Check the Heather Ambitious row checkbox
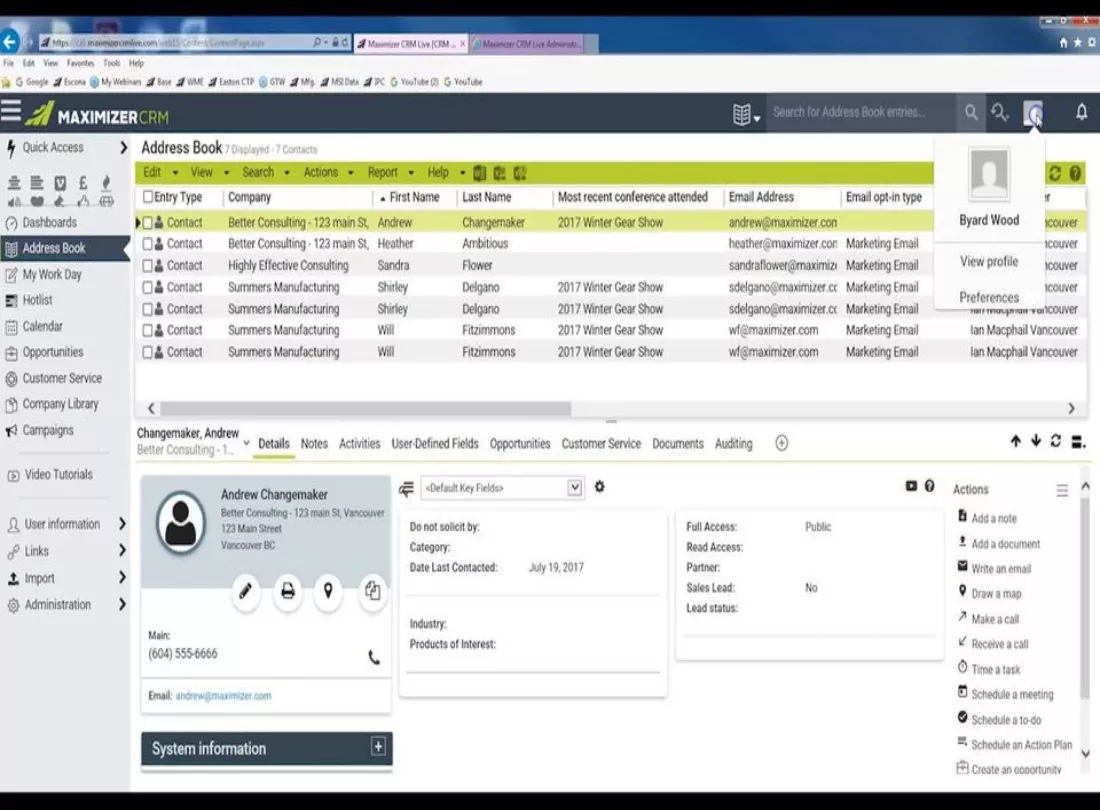This screenshot has width=1100, height=810. (147, 244)
